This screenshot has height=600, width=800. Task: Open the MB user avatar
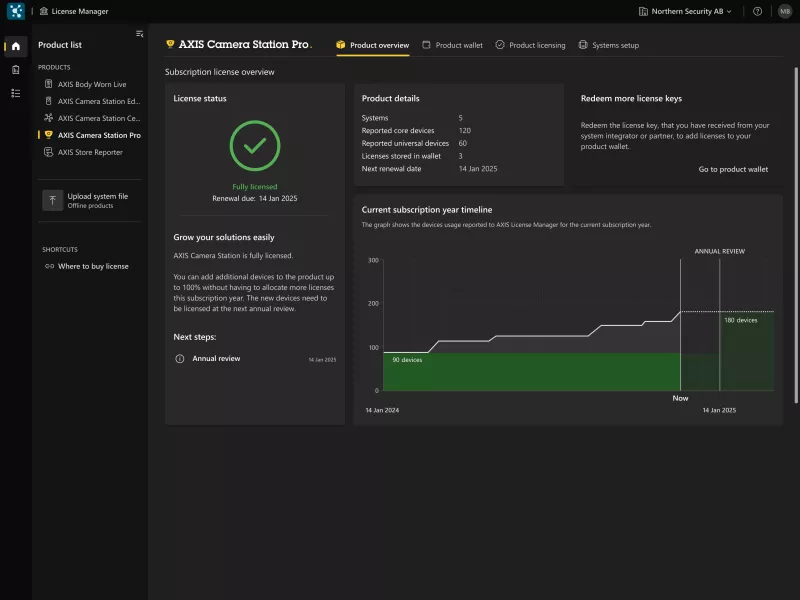(x=785, y=11)
